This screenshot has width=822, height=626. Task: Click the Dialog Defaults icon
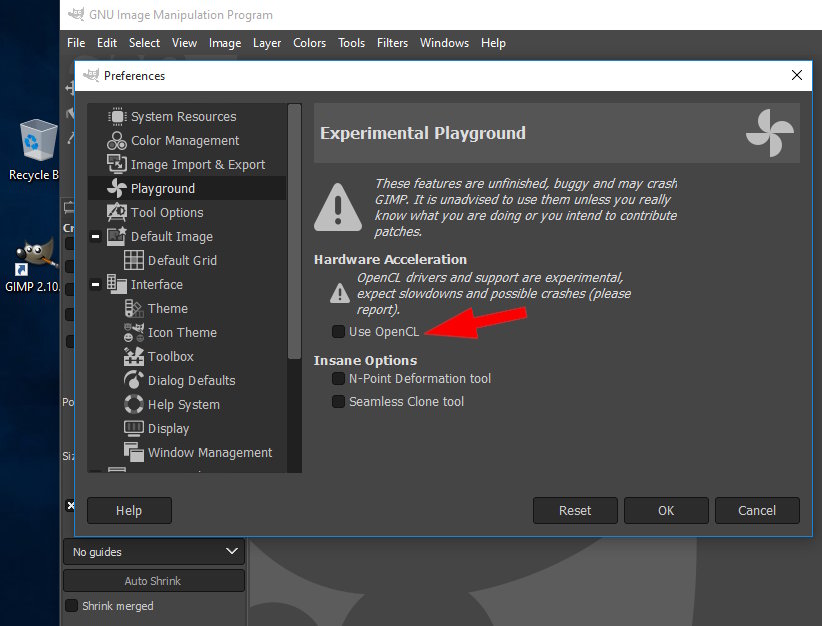click(134, 380)
